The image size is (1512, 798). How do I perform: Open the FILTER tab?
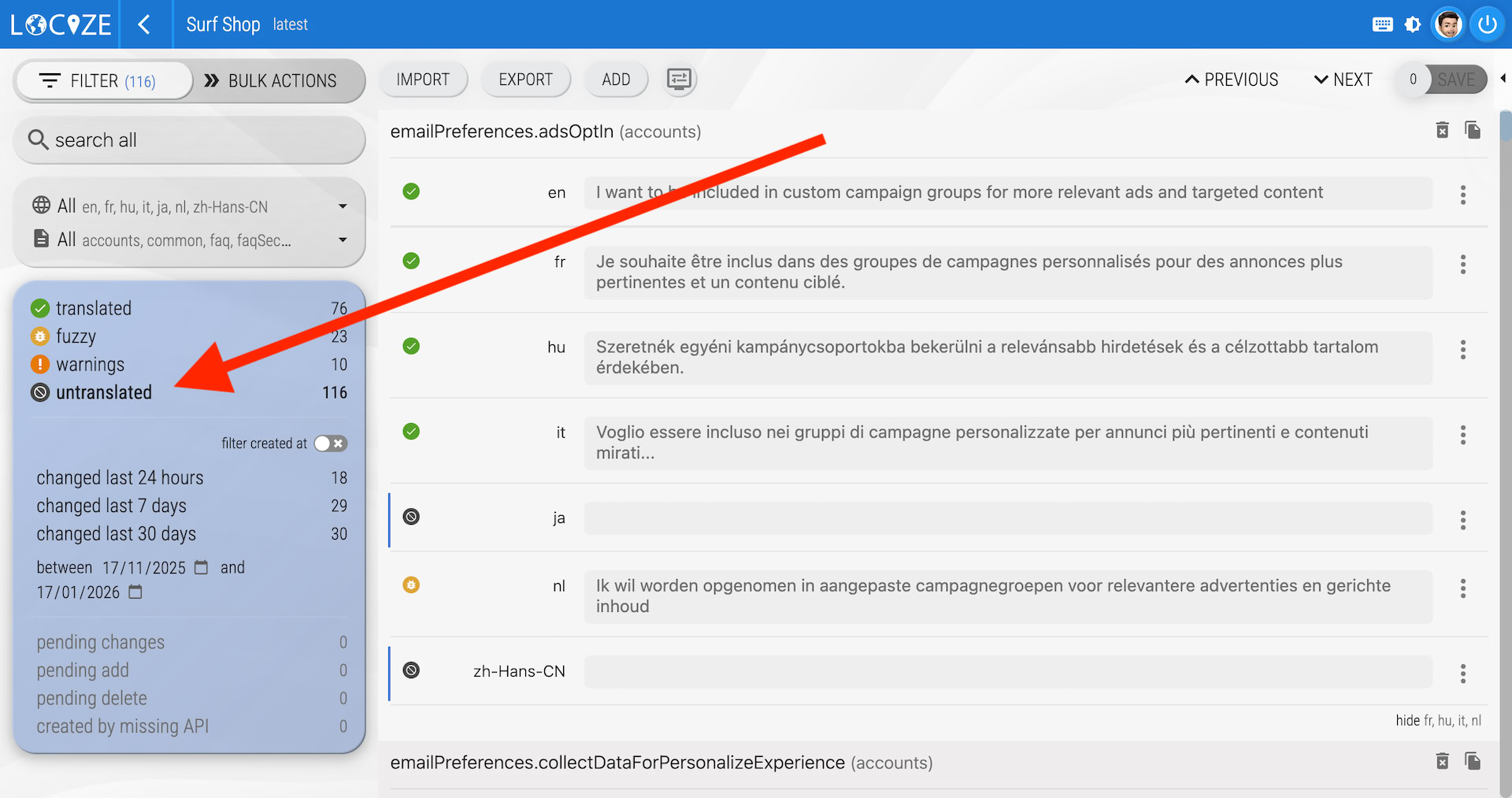tap(103, 80)
